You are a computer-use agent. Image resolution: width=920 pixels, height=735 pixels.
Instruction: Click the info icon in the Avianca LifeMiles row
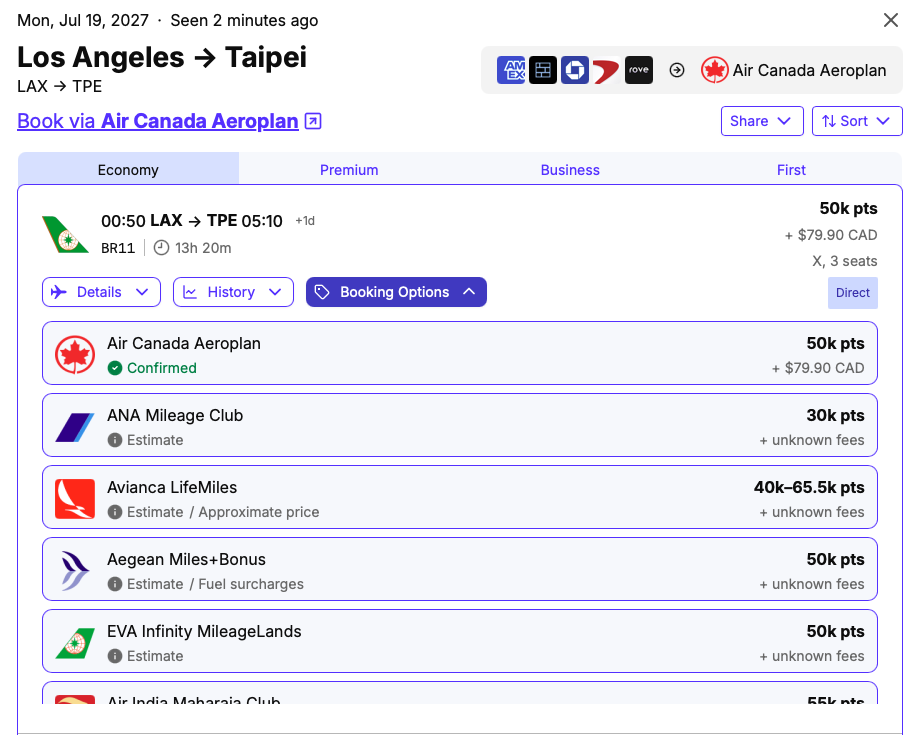pos(115,512)
